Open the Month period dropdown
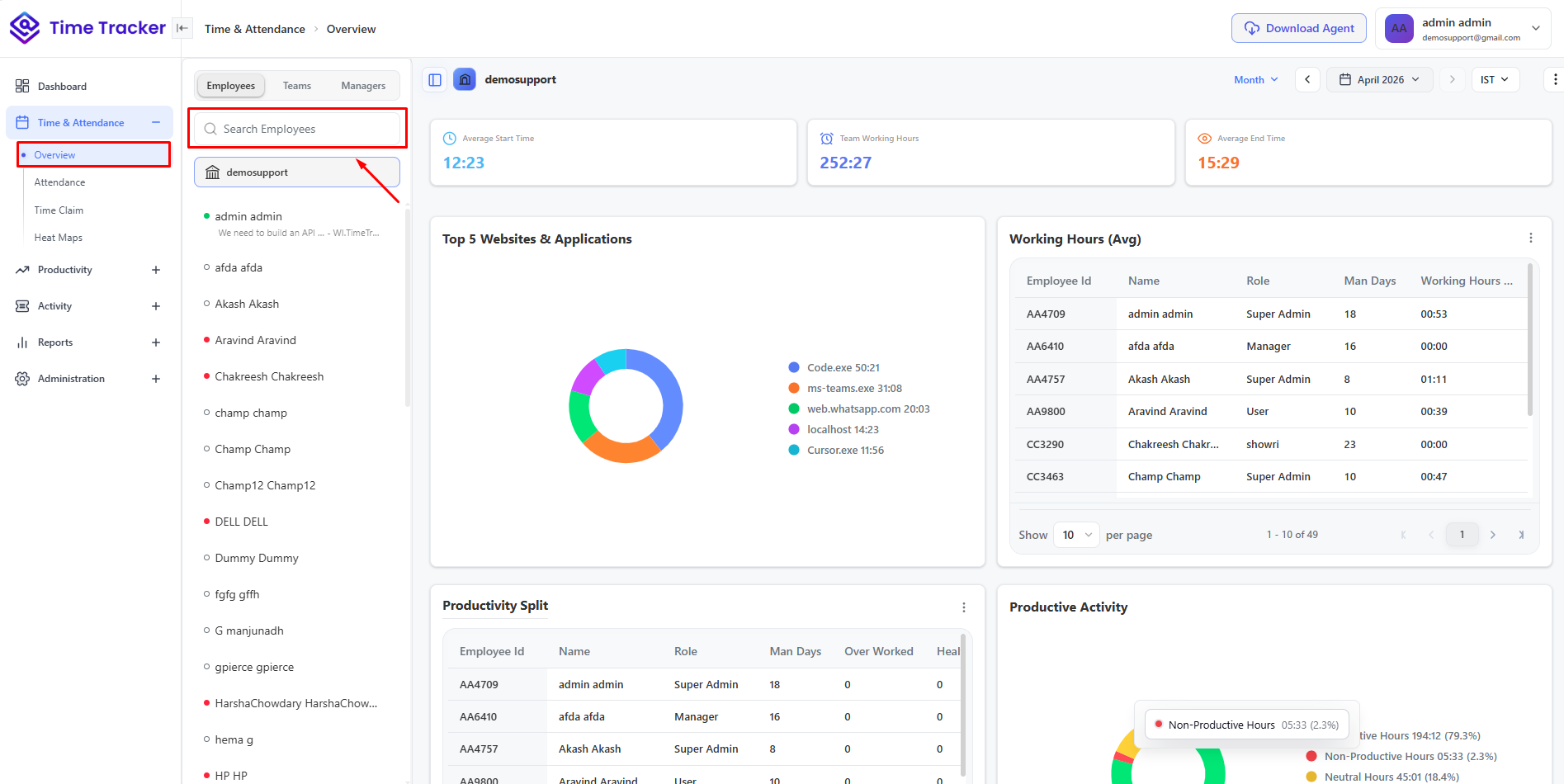 coord(1256,80)
